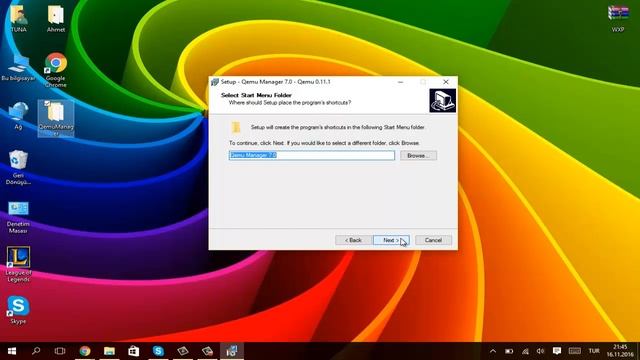The height and width of the screenshot is (360, 640).
Task: Open the touch keyboard tray icon
Action: point(575,351)
